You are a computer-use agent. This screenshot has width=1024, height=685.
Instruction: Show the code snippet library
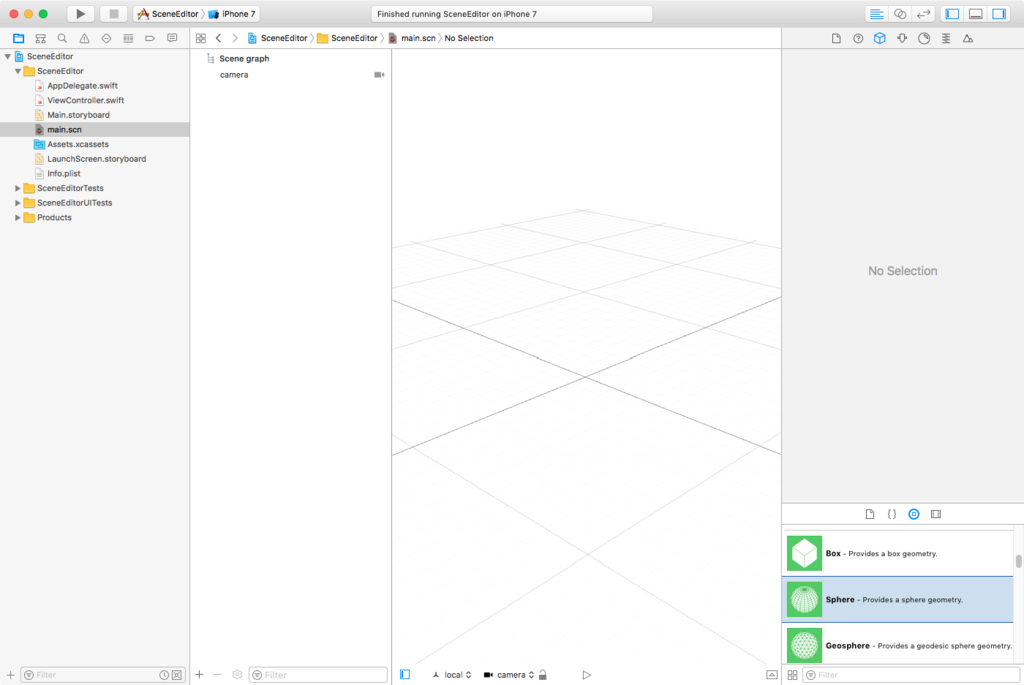click(892, 515)
